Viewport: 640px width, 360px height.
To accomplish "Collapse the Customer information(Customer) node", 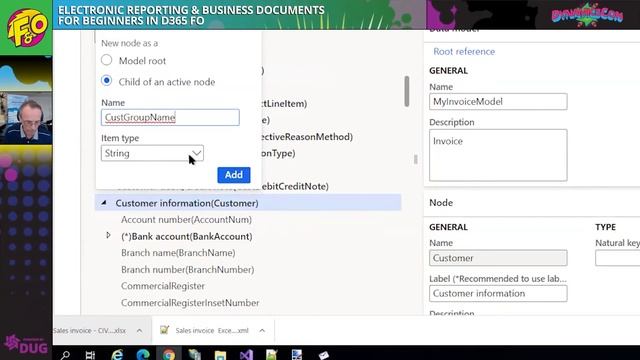I will coord(104,203).
